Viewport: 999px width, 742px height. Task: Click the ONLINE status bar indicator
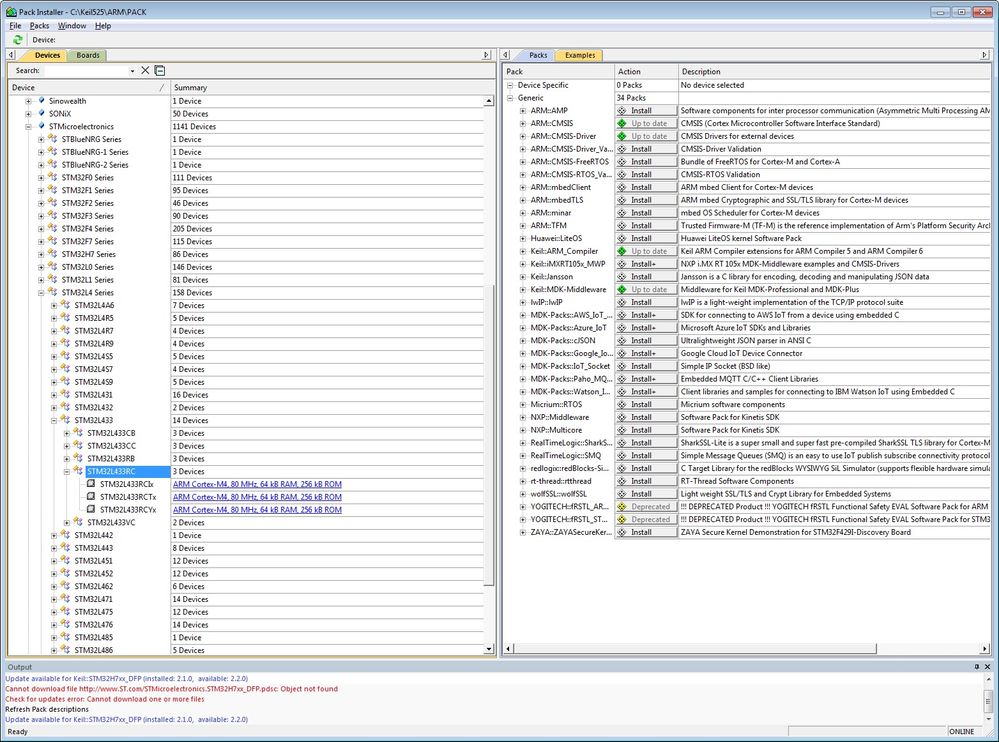point(961,731)
